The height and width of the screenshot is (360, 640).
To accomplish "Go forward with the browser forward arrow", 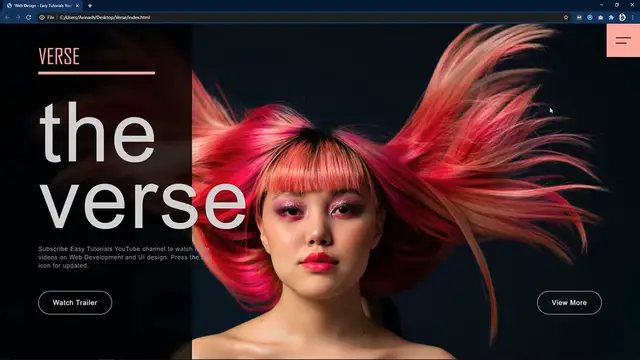I will coord(18,18).
